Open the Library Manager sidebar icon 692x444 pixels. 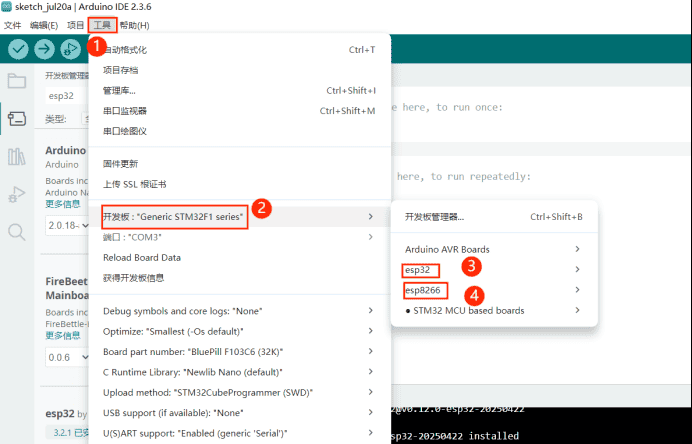coord(16,156)
